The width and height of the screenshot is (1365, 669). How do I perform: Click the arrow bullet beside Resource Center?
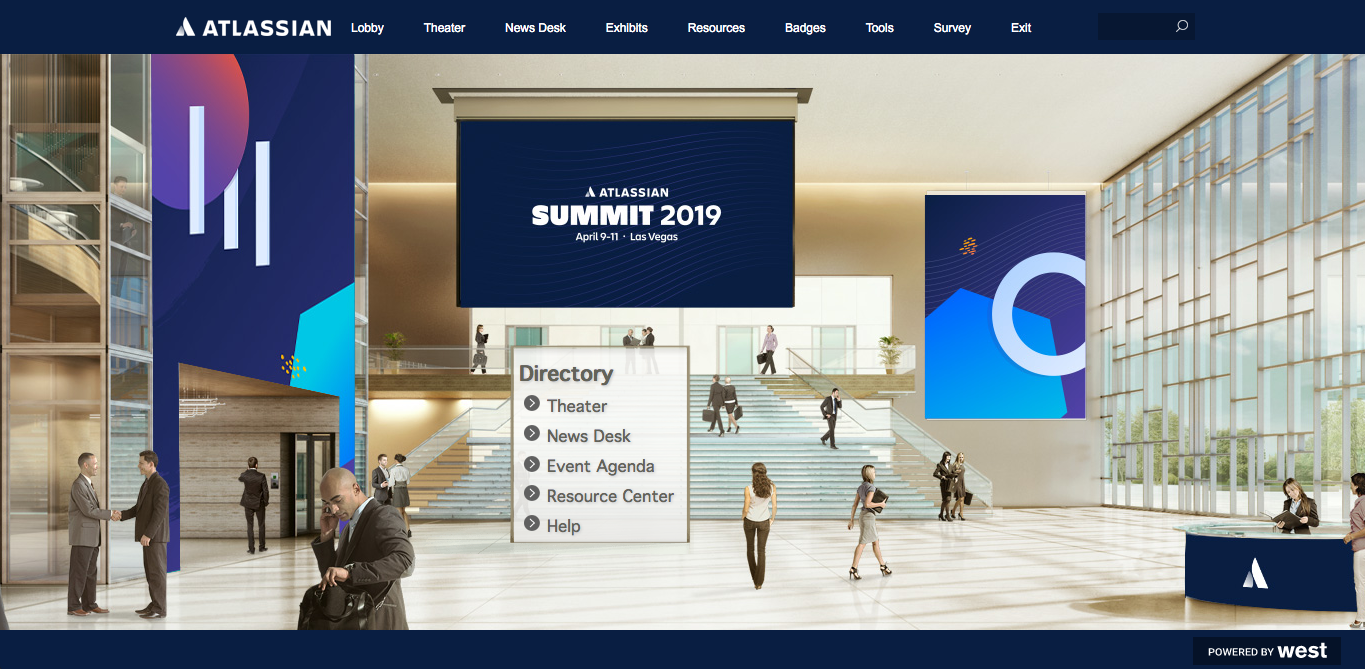coord(532,494)
